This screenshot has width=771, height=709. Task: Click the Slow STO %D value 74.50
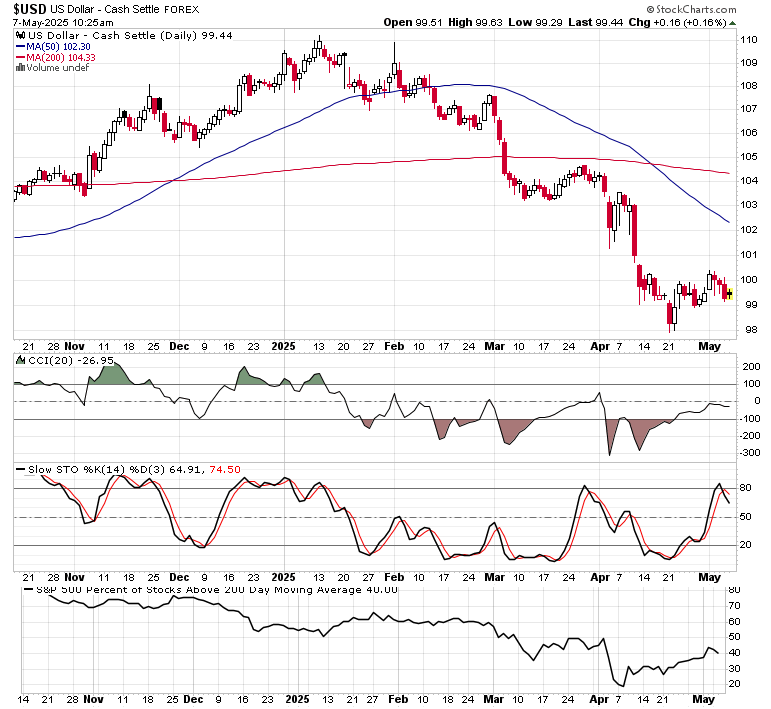point(225,470)
